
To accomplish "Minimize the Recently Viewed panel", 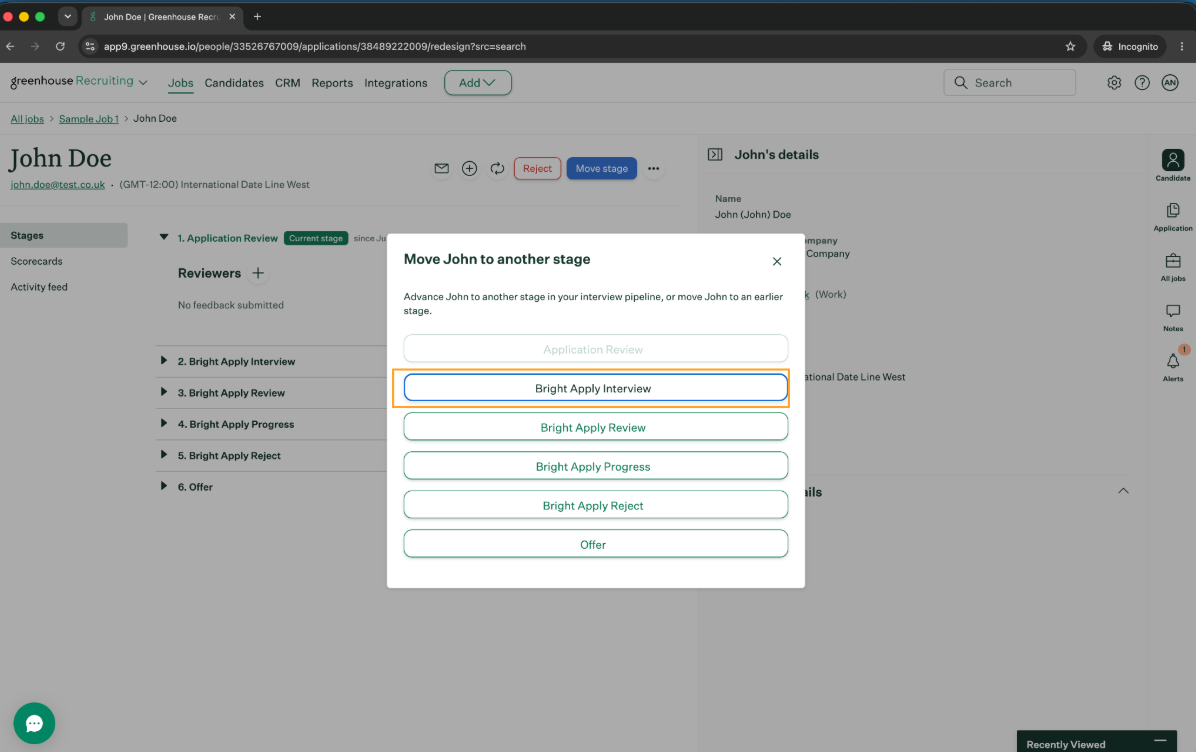I will (1160, 741).
